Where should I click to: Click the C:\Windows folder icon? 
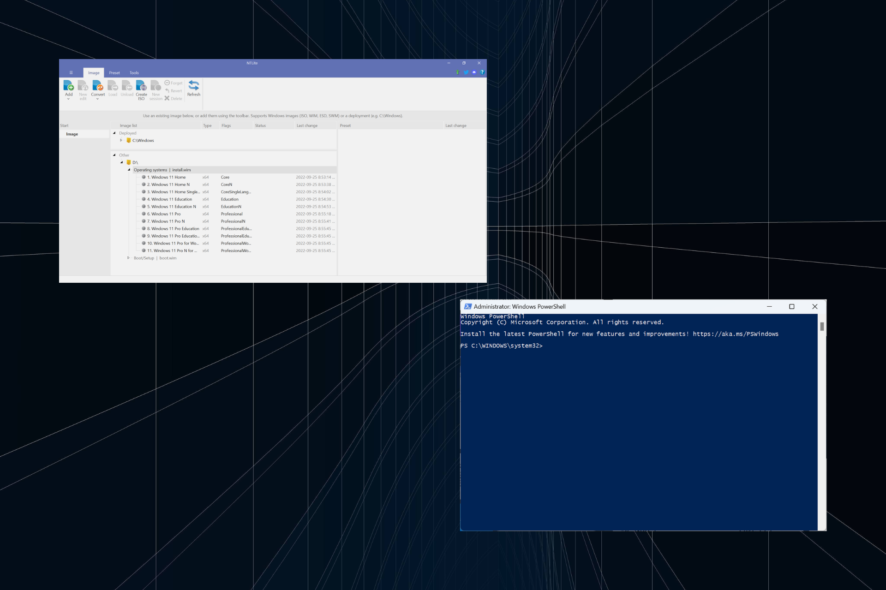(129, 141)
